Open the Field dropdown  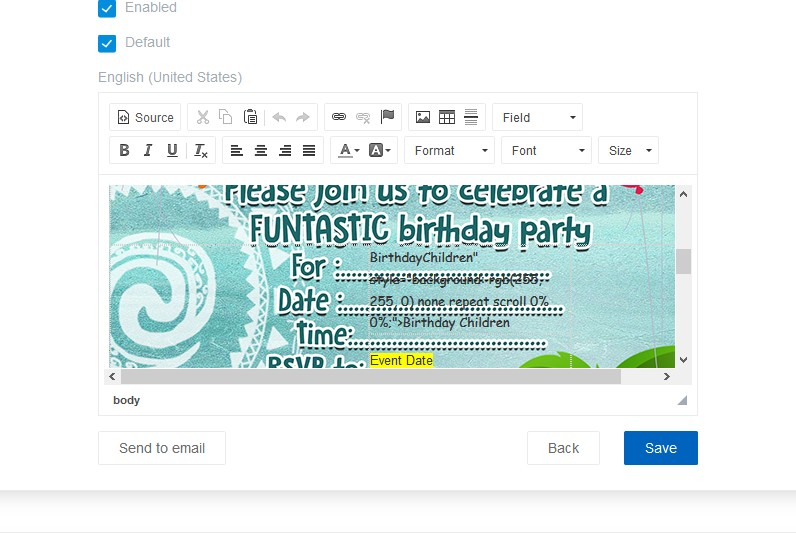pyautogui.click(x=537, y=117)
